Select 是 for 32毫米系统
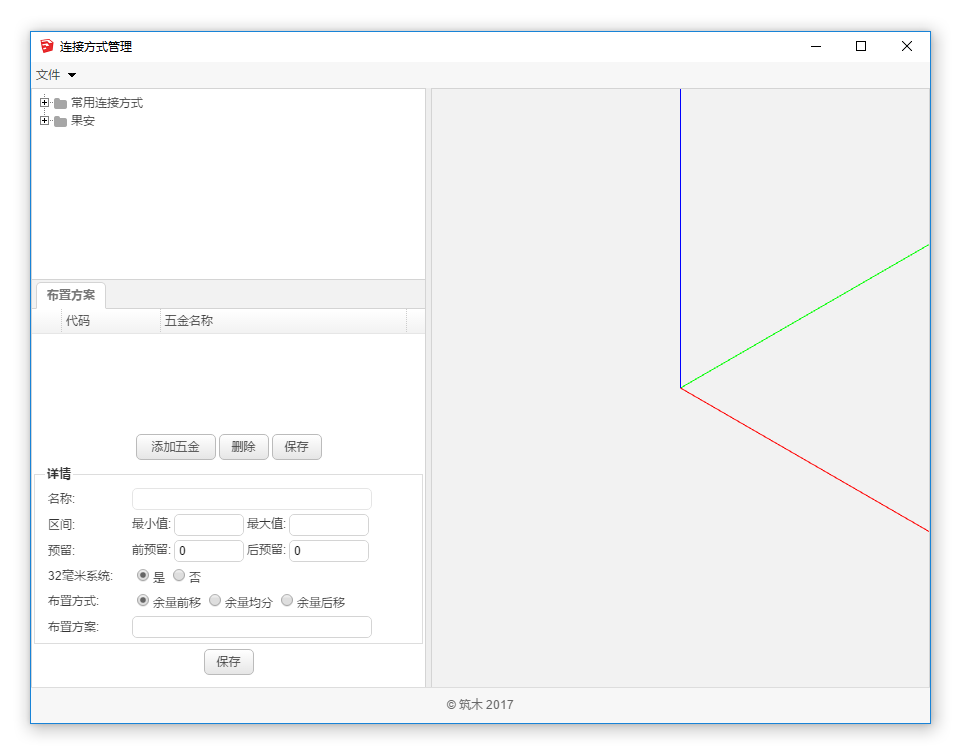The height and width of the screenshot is (752, 958). click(143, 576)
